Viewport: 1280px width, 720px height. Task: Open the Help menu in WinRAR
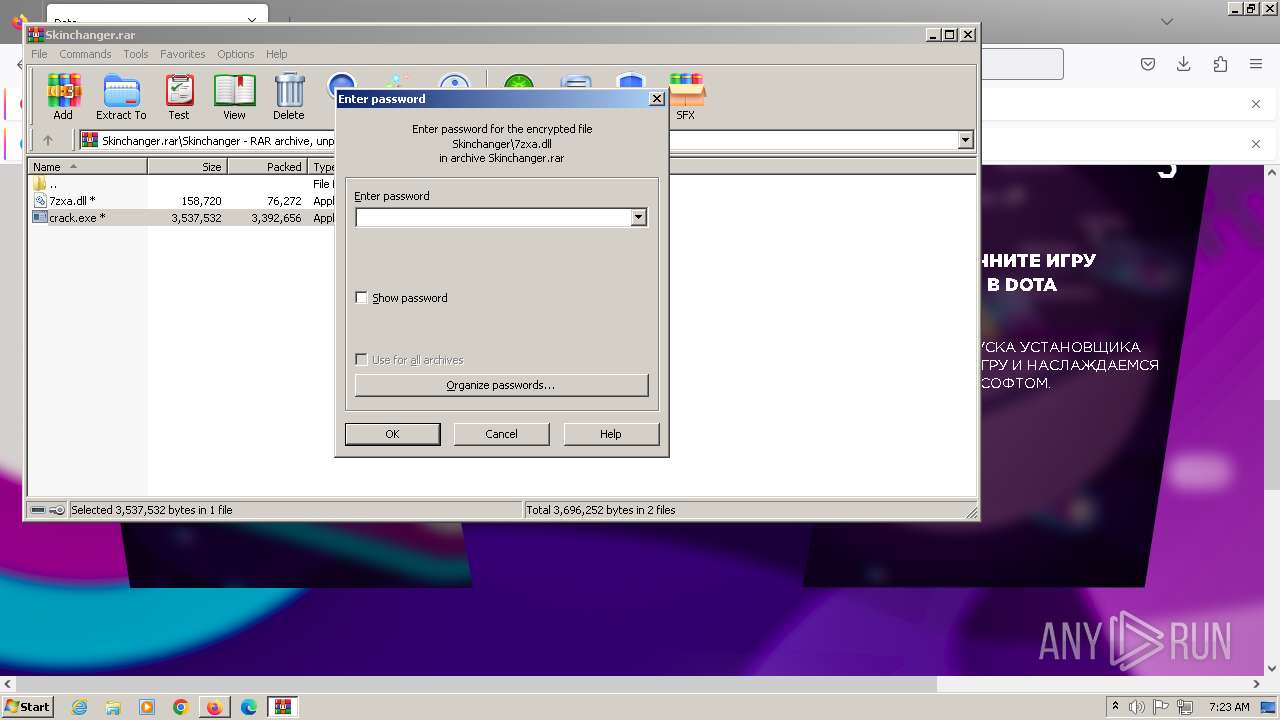coord(277,54)
